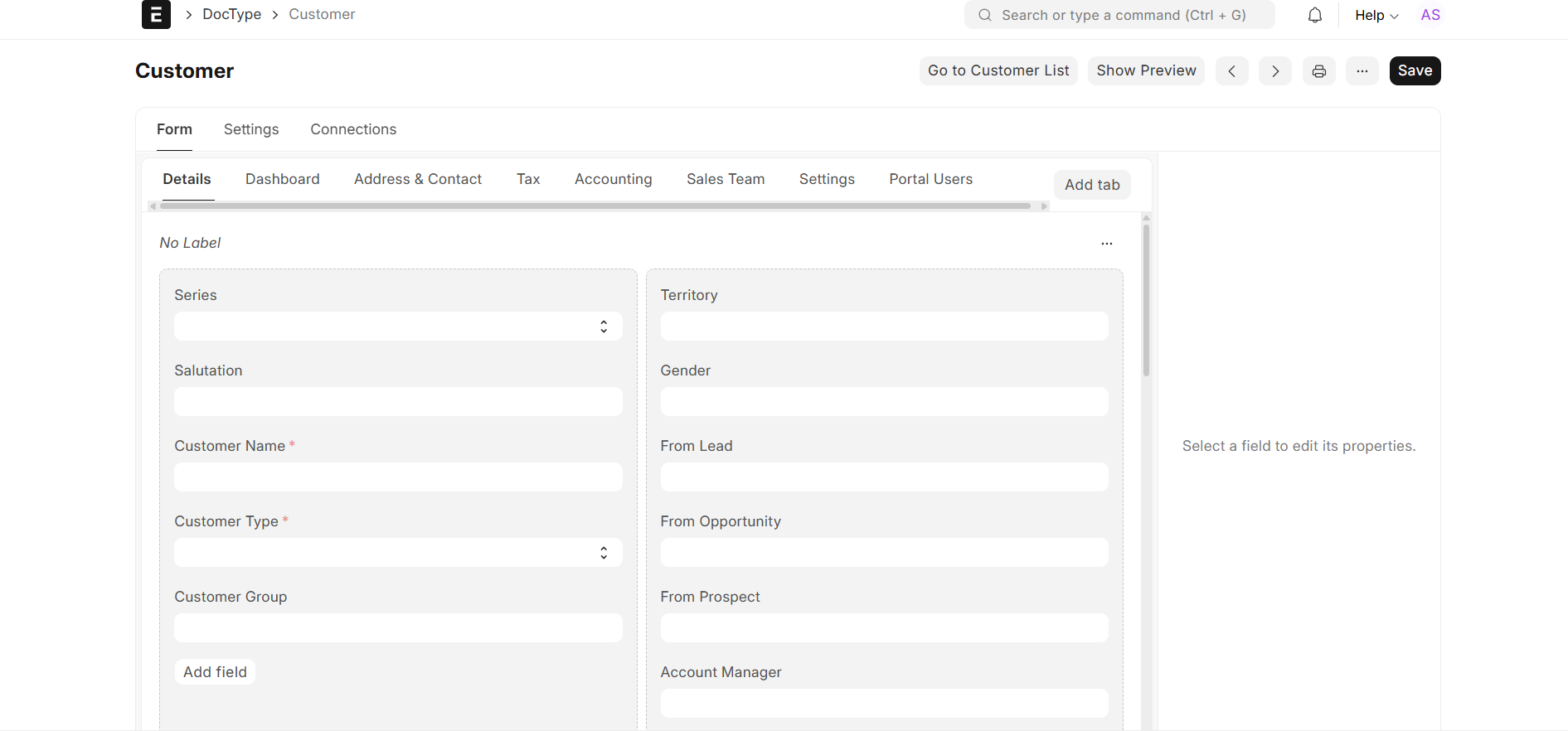This screenshot has width=1568, height=731.
Task: Click the Add field button
Action: (x=215, y=672)
